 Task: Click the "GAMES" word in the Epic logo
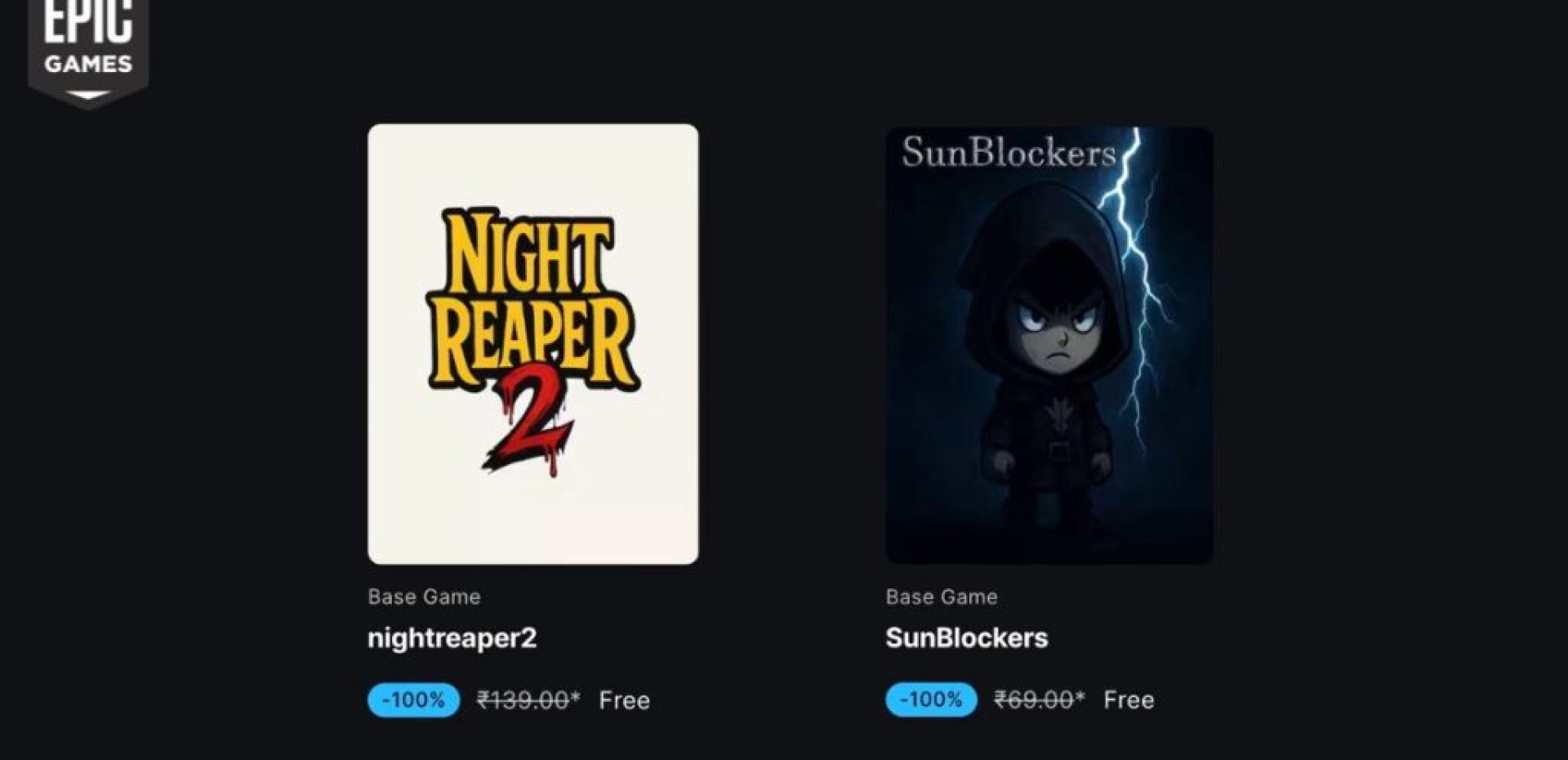click(88, 65)
